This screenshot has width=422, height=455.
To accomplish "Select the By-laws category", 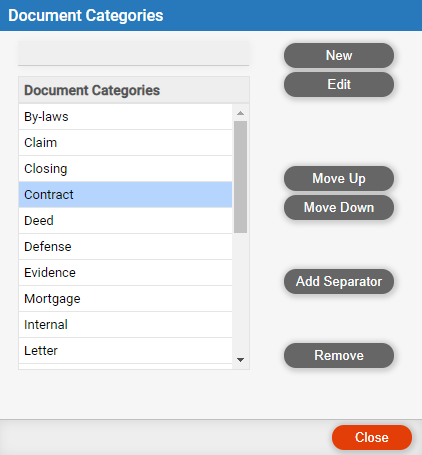I will (125, 117).
